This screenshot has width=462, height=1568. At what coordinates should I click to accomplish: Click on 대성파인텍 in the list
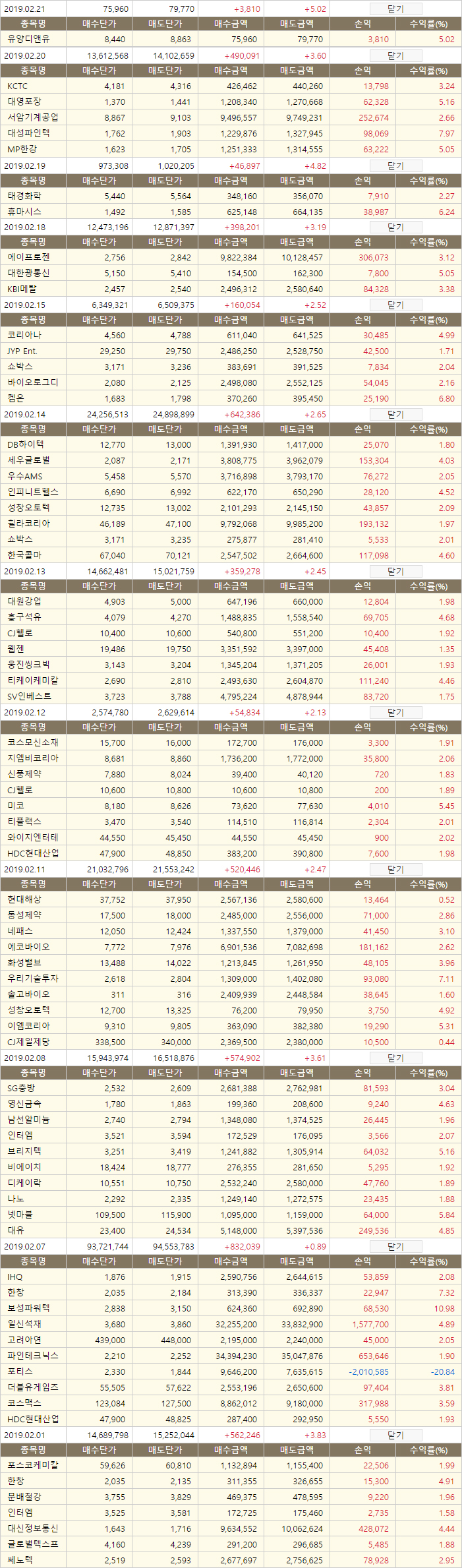[x=28, y=133]
